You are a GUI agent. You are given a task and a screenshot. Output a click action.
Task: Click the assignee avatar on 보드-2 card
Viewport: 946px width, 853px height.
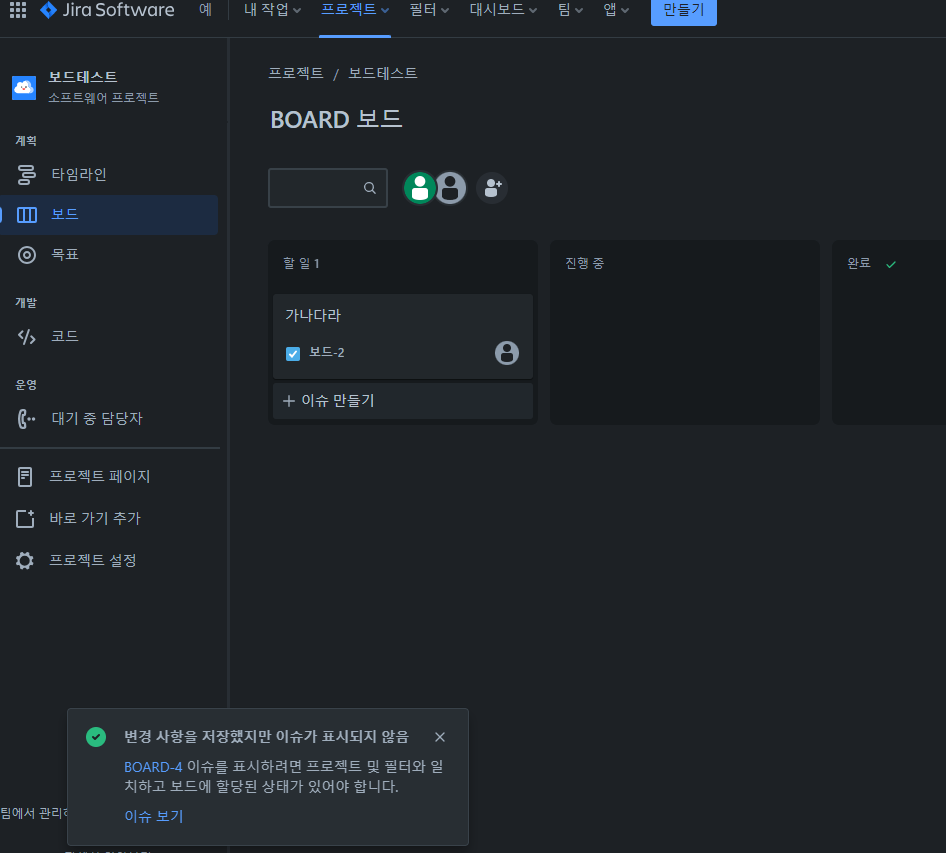pos(507,353)
